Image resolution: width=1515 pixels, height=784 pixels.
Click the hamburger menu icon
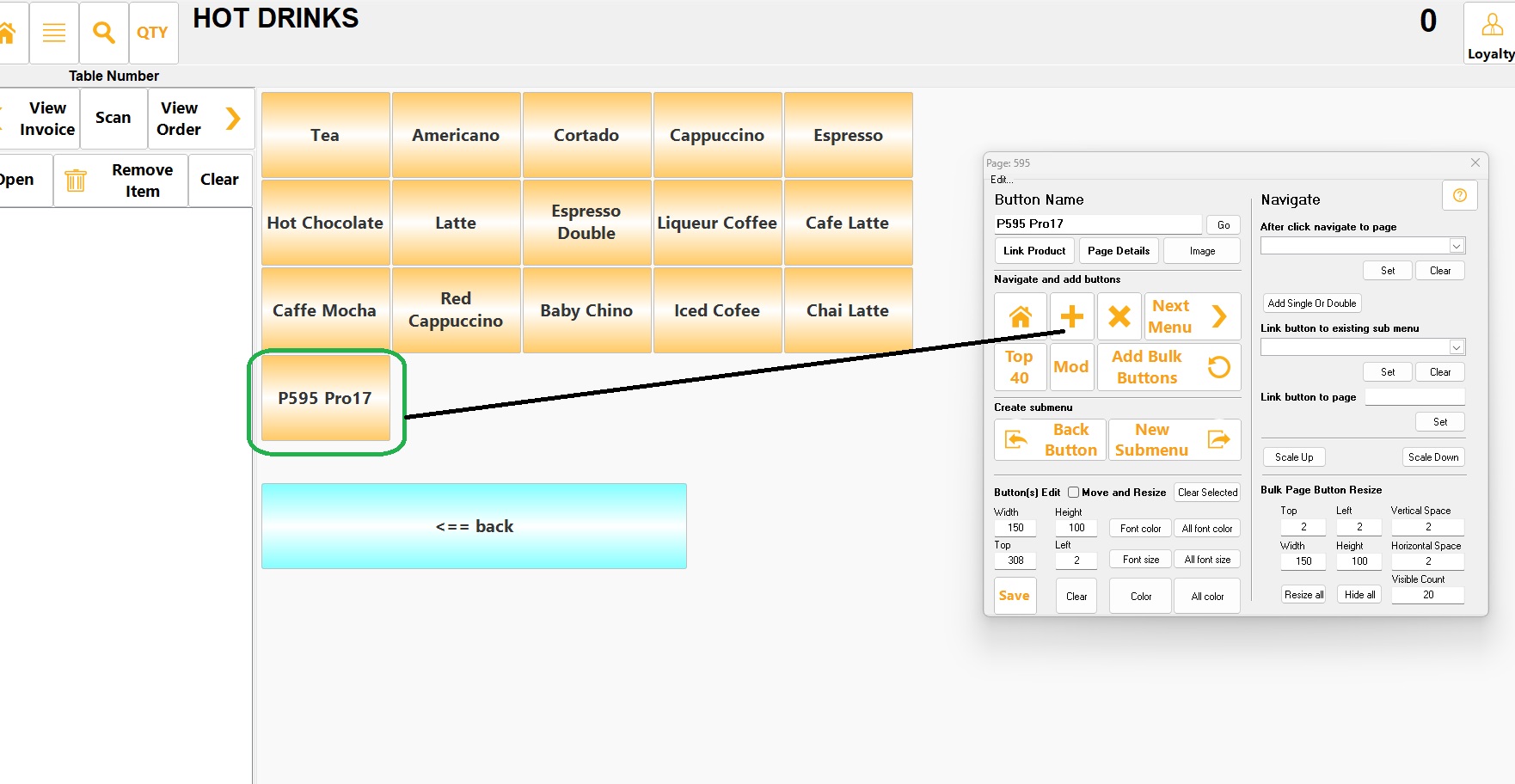(54, 33)
